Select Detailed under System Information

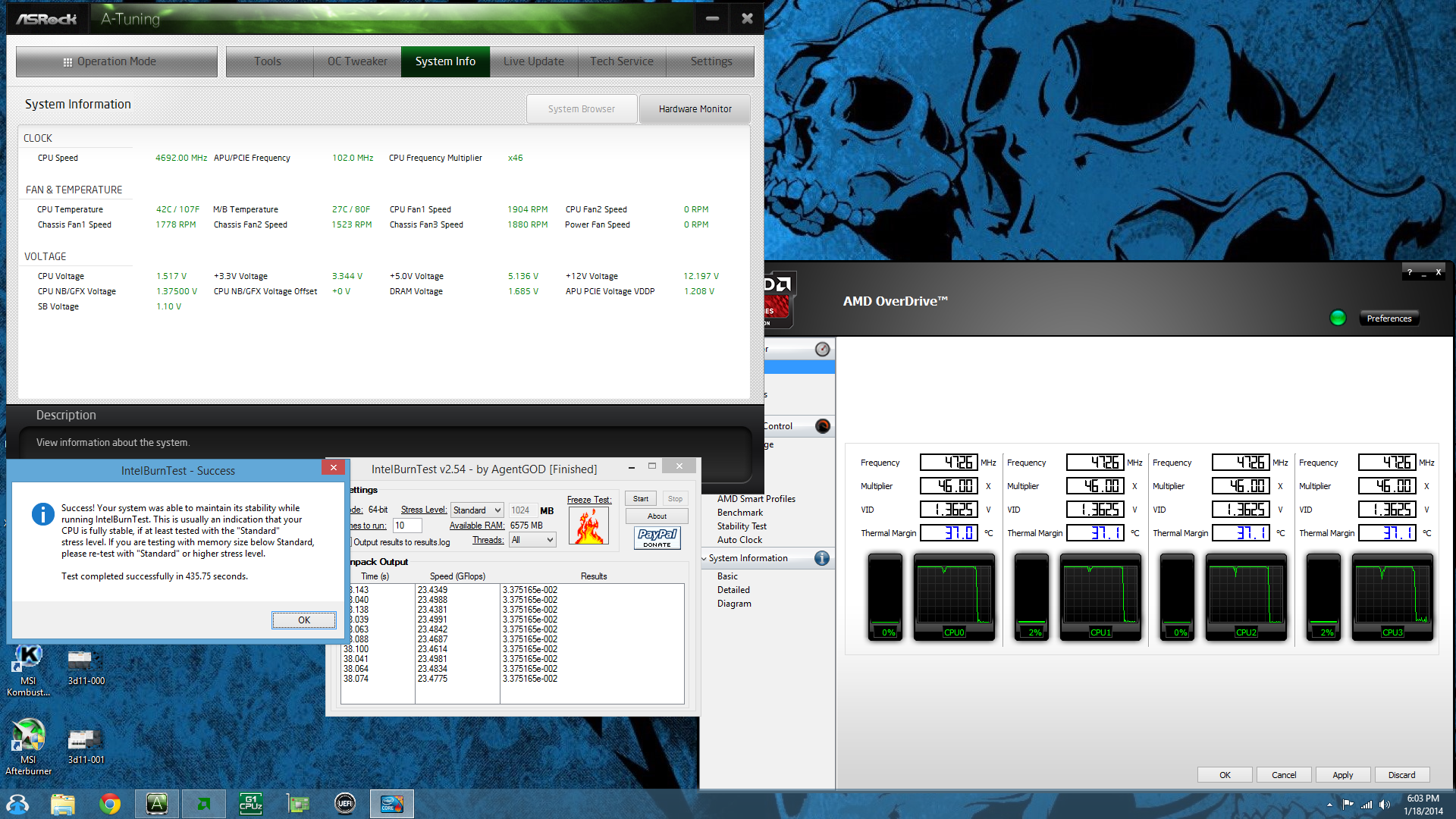[x=733, y=590]
